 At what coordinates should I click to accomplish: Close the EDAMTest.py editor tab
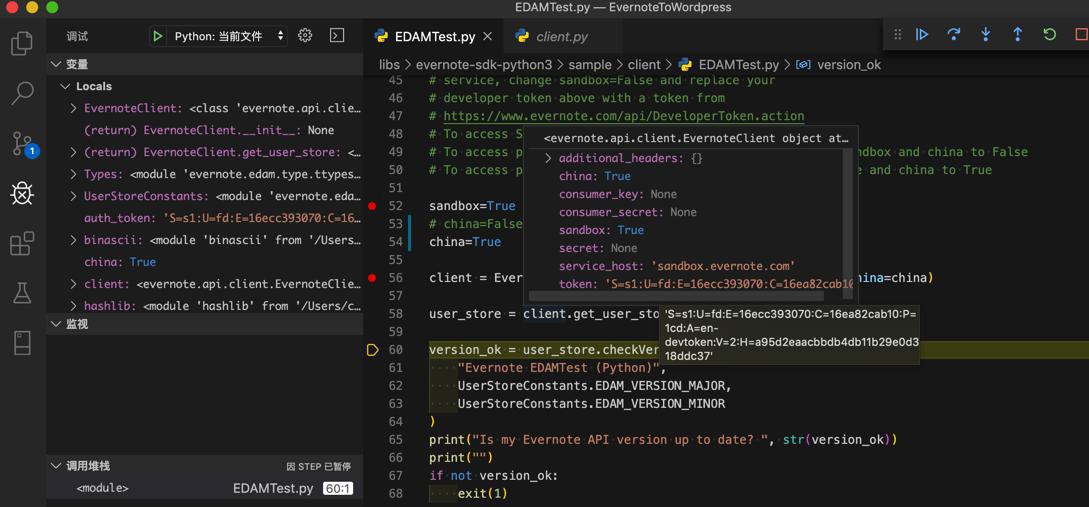[488, 37]
